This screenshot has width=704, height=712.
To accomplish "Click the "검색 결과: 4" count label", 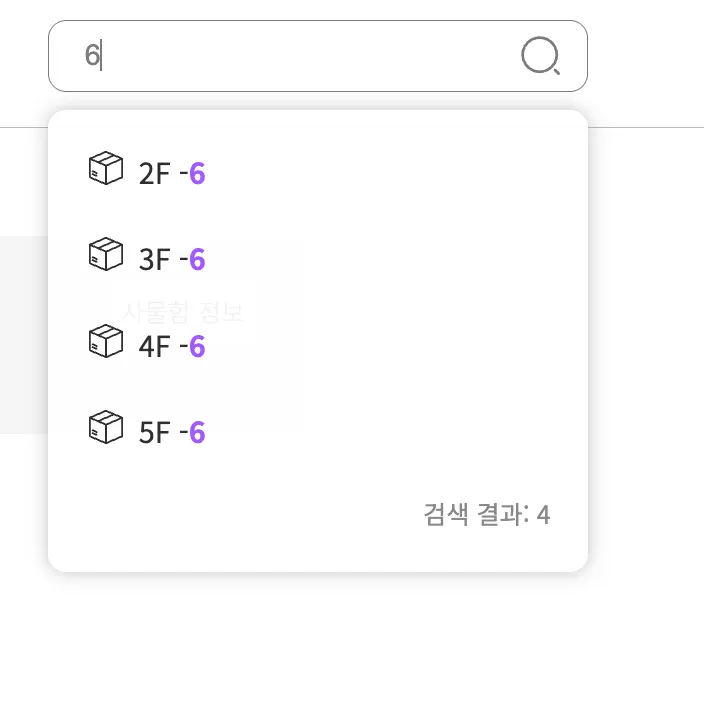I will [x=486, y=515].
